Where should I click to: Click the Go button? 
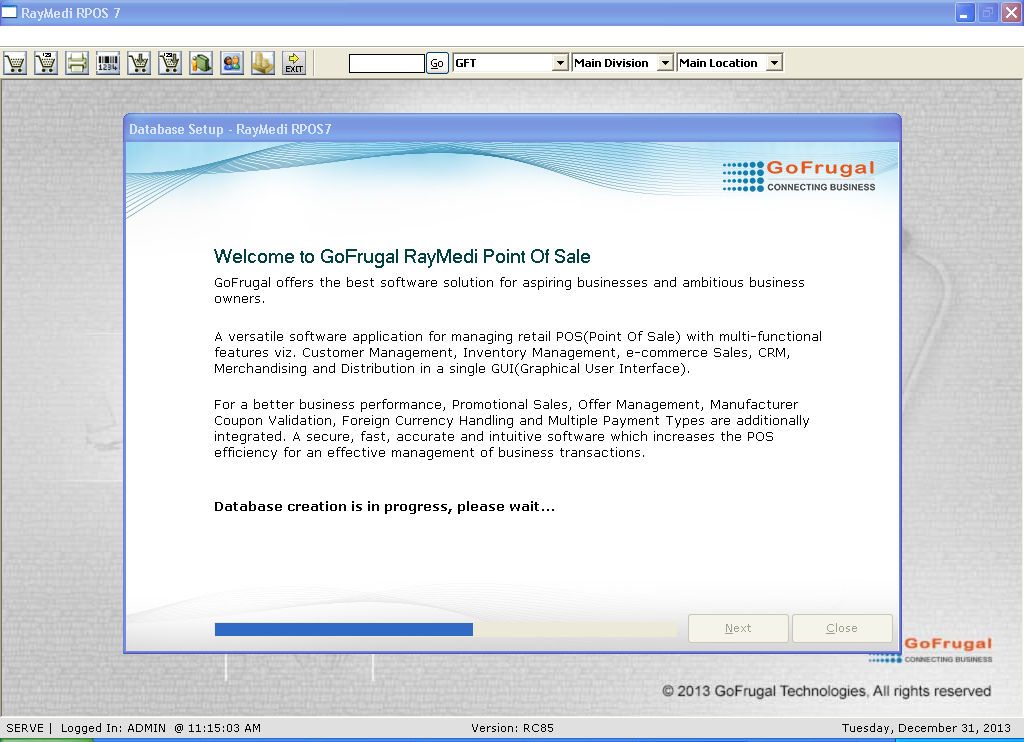437,63
